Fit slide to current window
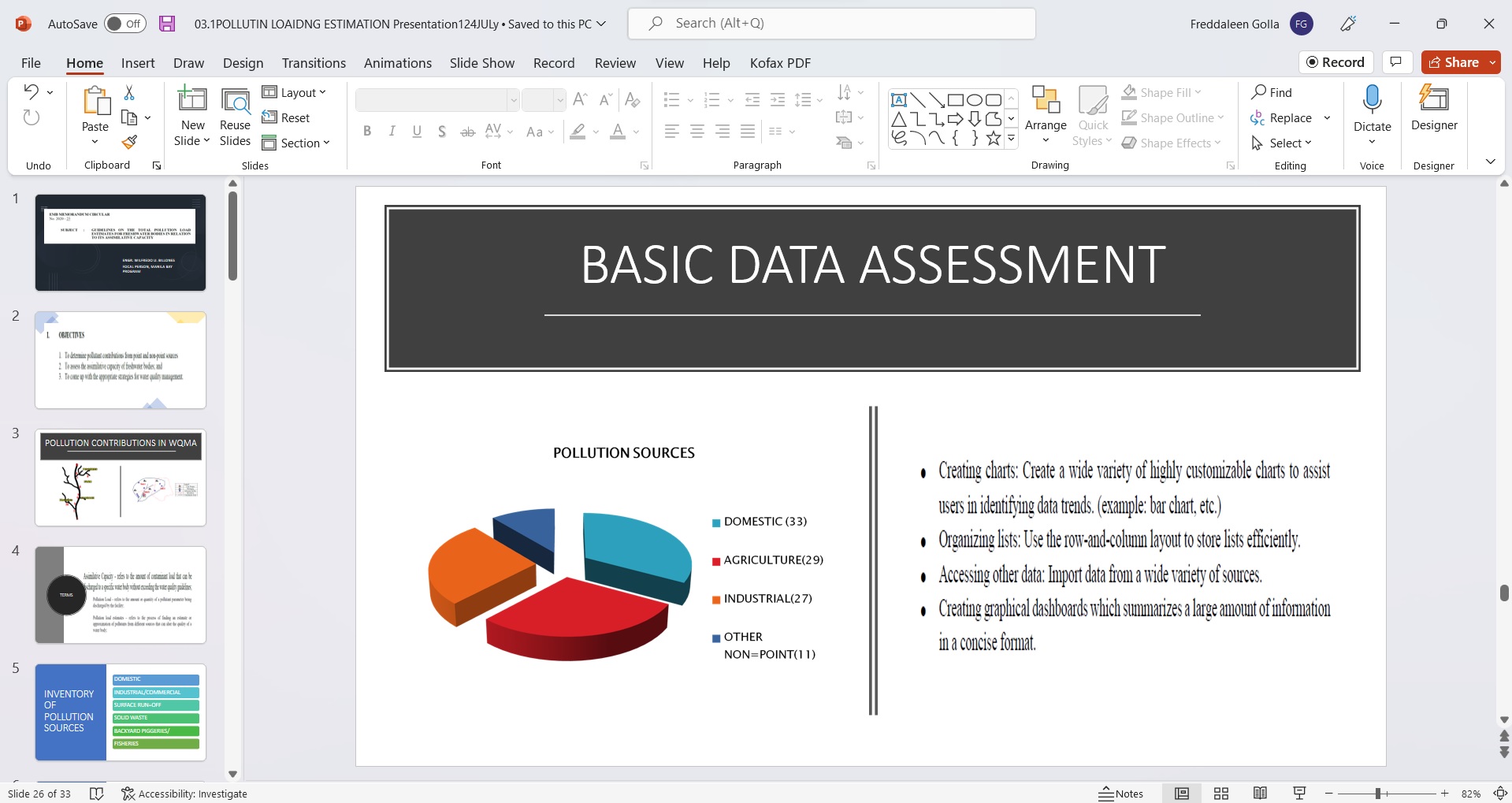The width and height of the screenshot is (1512, 803). (1501, 794)
